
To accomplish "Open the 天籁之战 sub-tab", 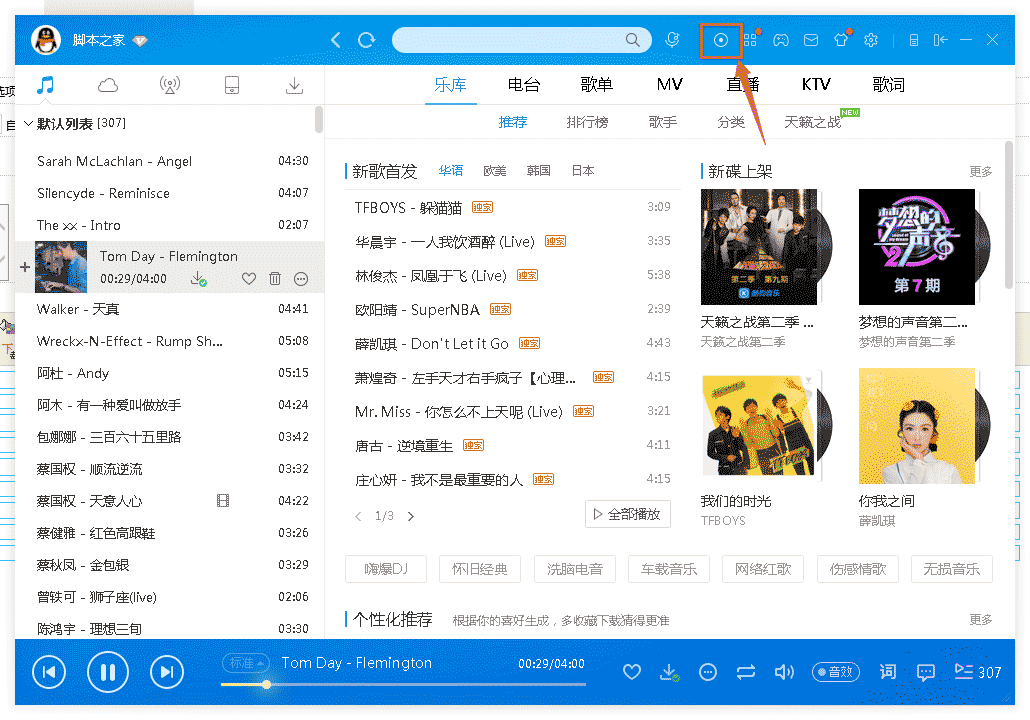I will [813, 122].
